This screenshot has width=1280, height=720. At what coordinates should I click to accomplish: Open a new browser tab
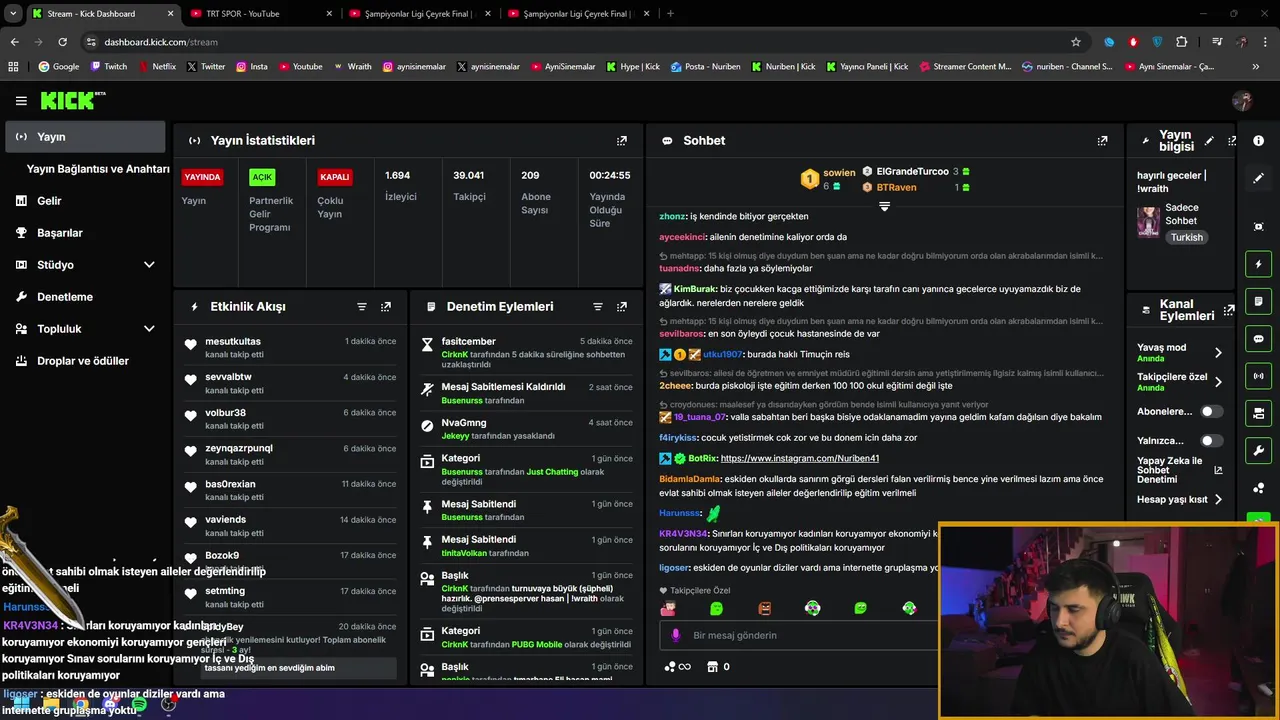670,14
